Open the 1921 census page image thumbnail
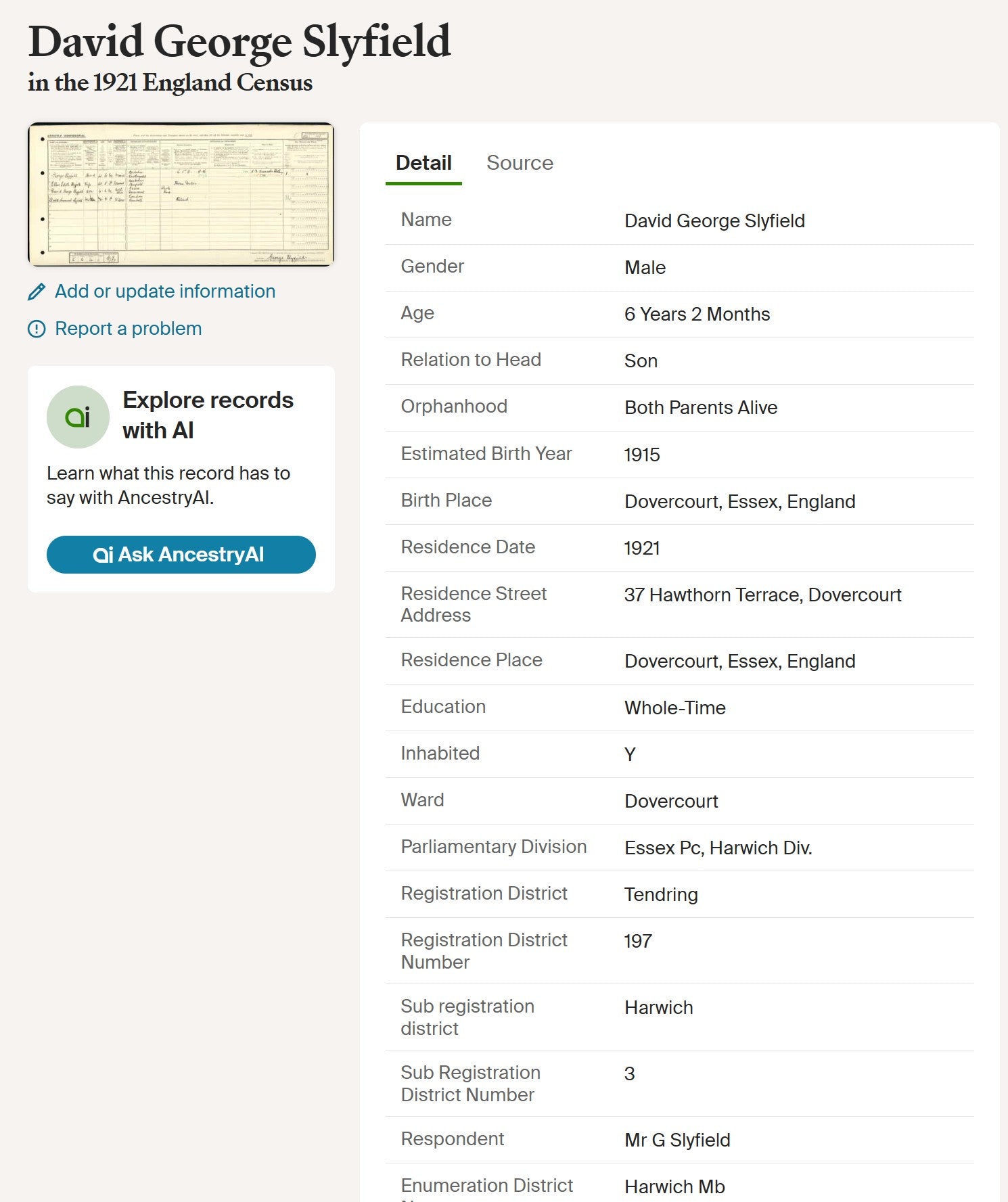Image resolution: width=1008 pixels, height=1202 pixels. click(181, 194)
